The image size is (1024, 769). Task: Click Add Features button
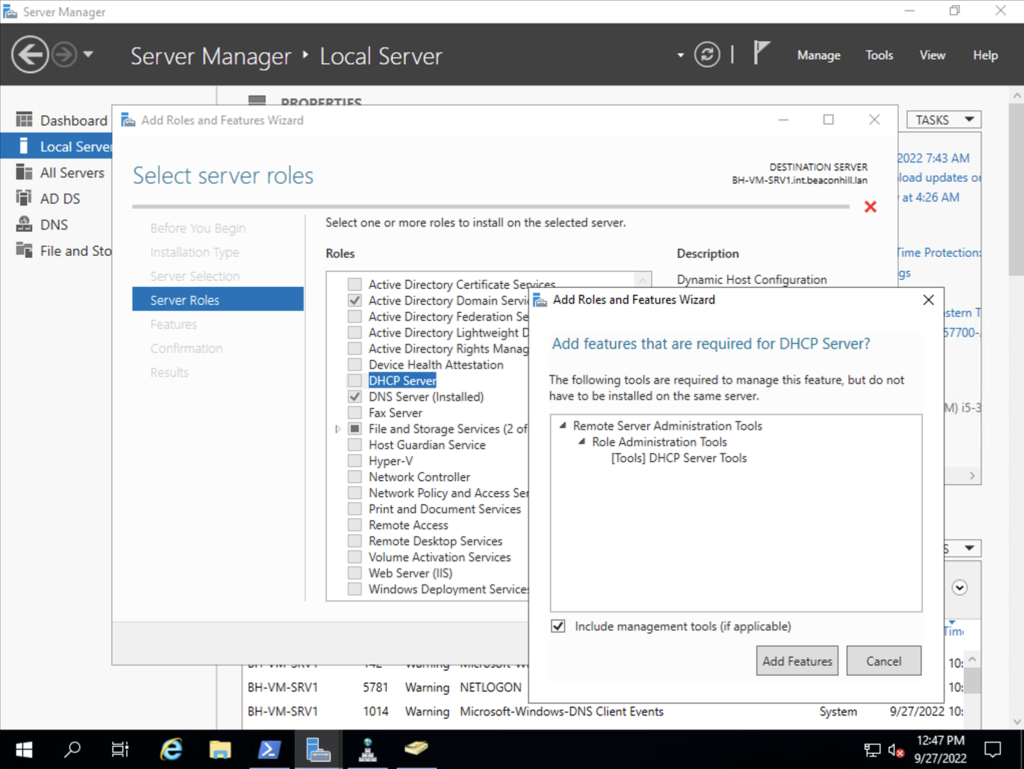coord(797,661)
